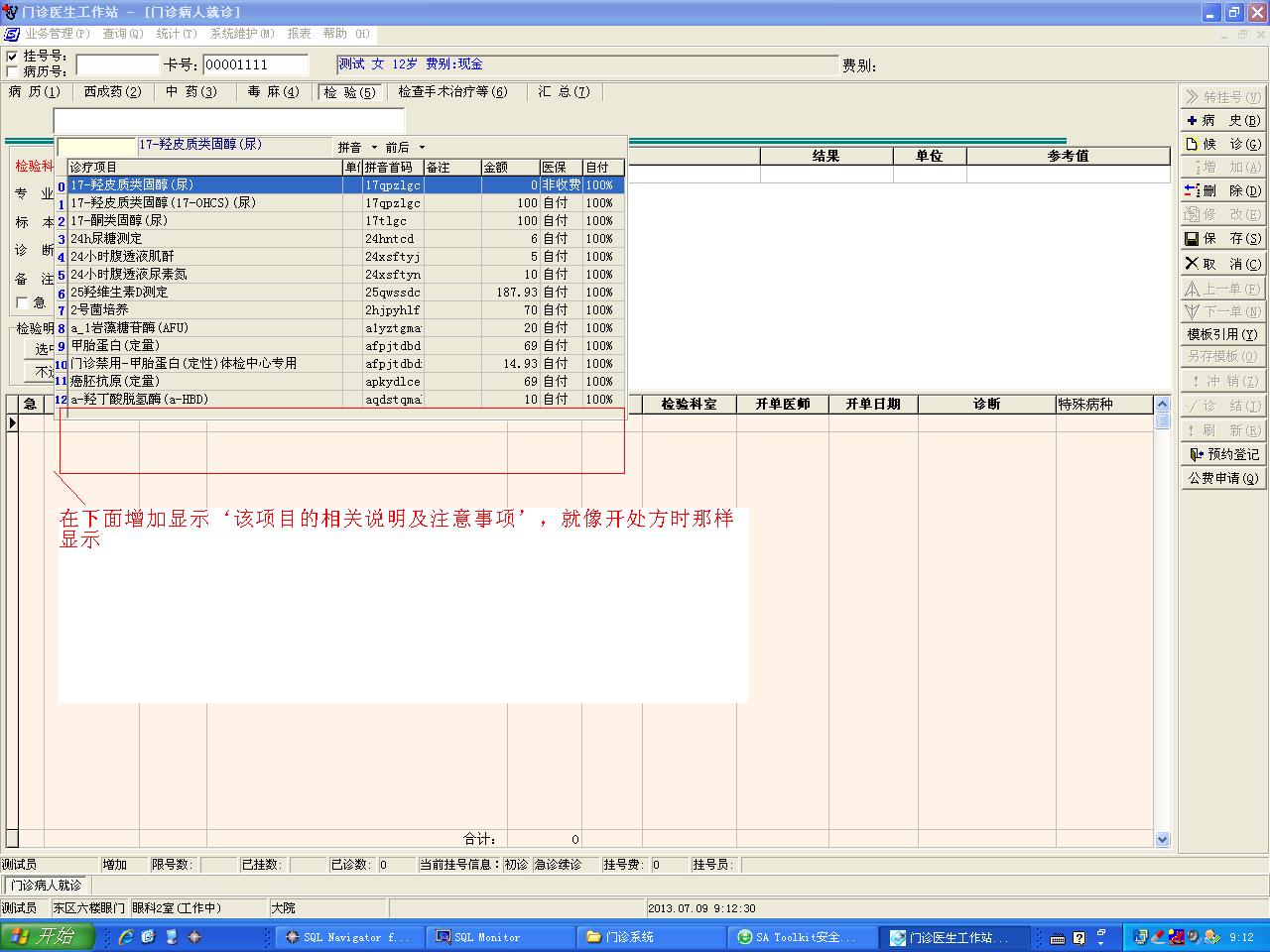The width and height of the screenshot is (1270, 952).
Task: Click the 病史(B) medical history button
Action: [x=1222, y=120]
